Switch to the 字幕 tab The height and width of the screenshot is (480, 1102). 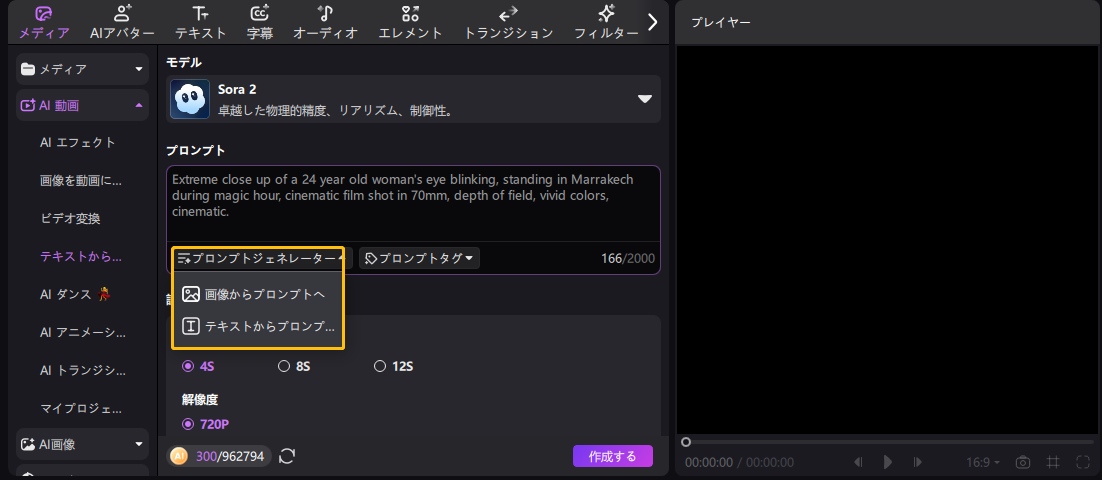tap(260, 22)
